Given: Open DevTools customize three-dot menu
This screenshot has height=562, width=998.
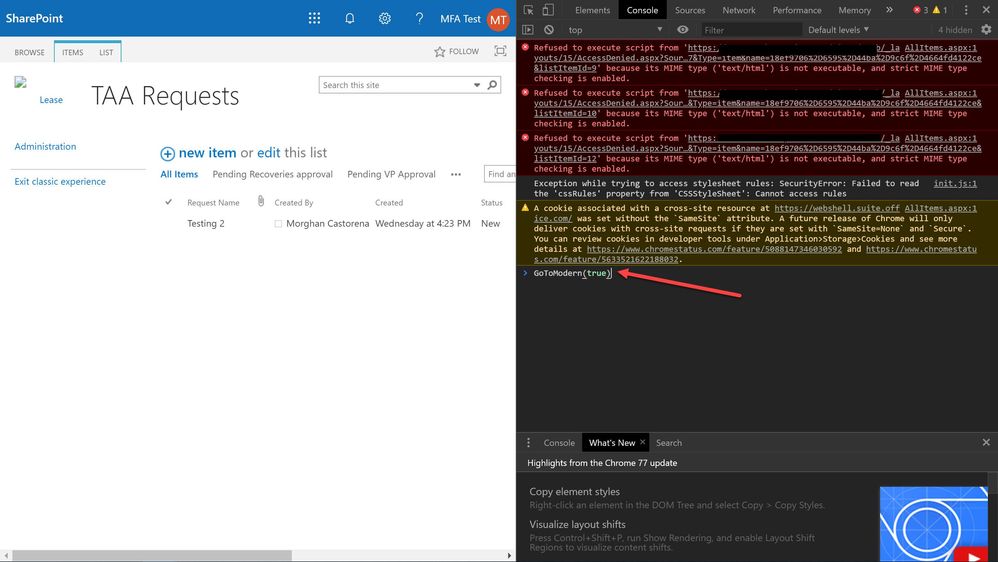Looking at the screenshot, I should click(966, 10).
